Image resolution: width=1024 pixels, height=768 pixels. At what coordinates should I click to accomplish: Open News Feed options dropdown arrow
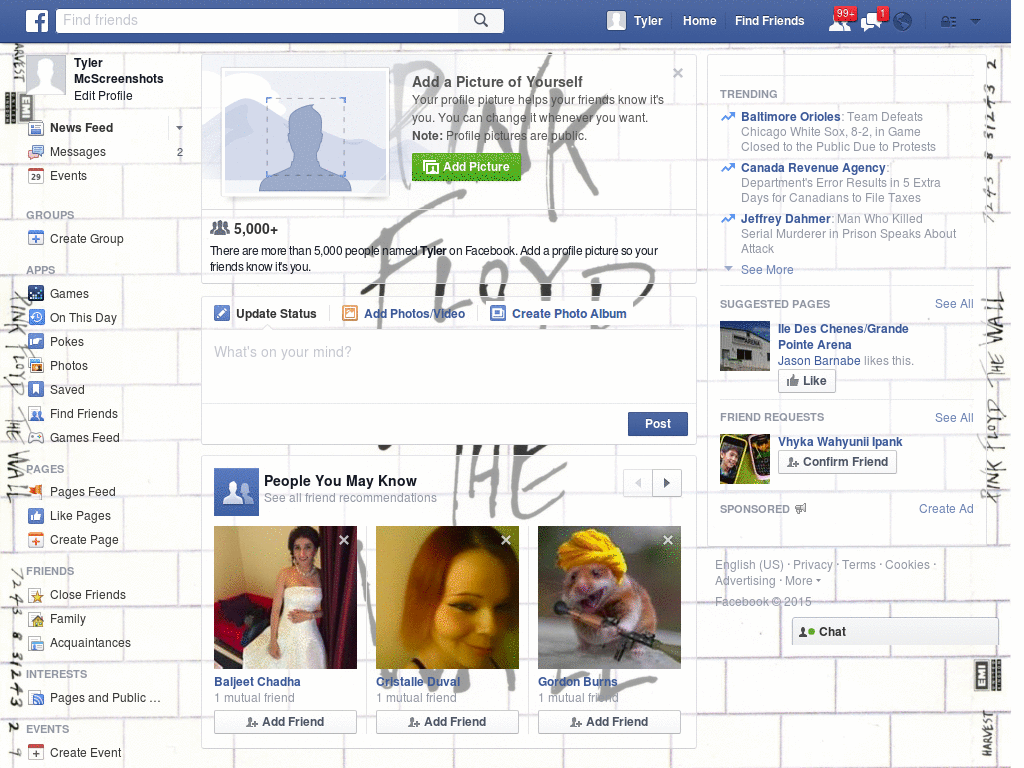179,128
